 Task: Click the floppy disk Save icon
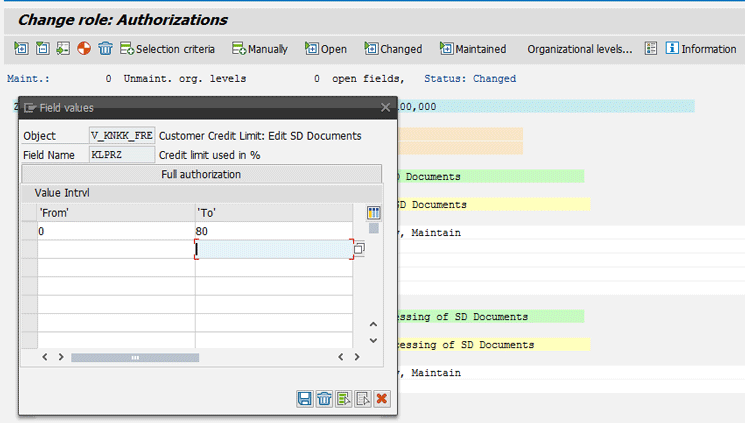pyautogui.click(x=305, y=398)
